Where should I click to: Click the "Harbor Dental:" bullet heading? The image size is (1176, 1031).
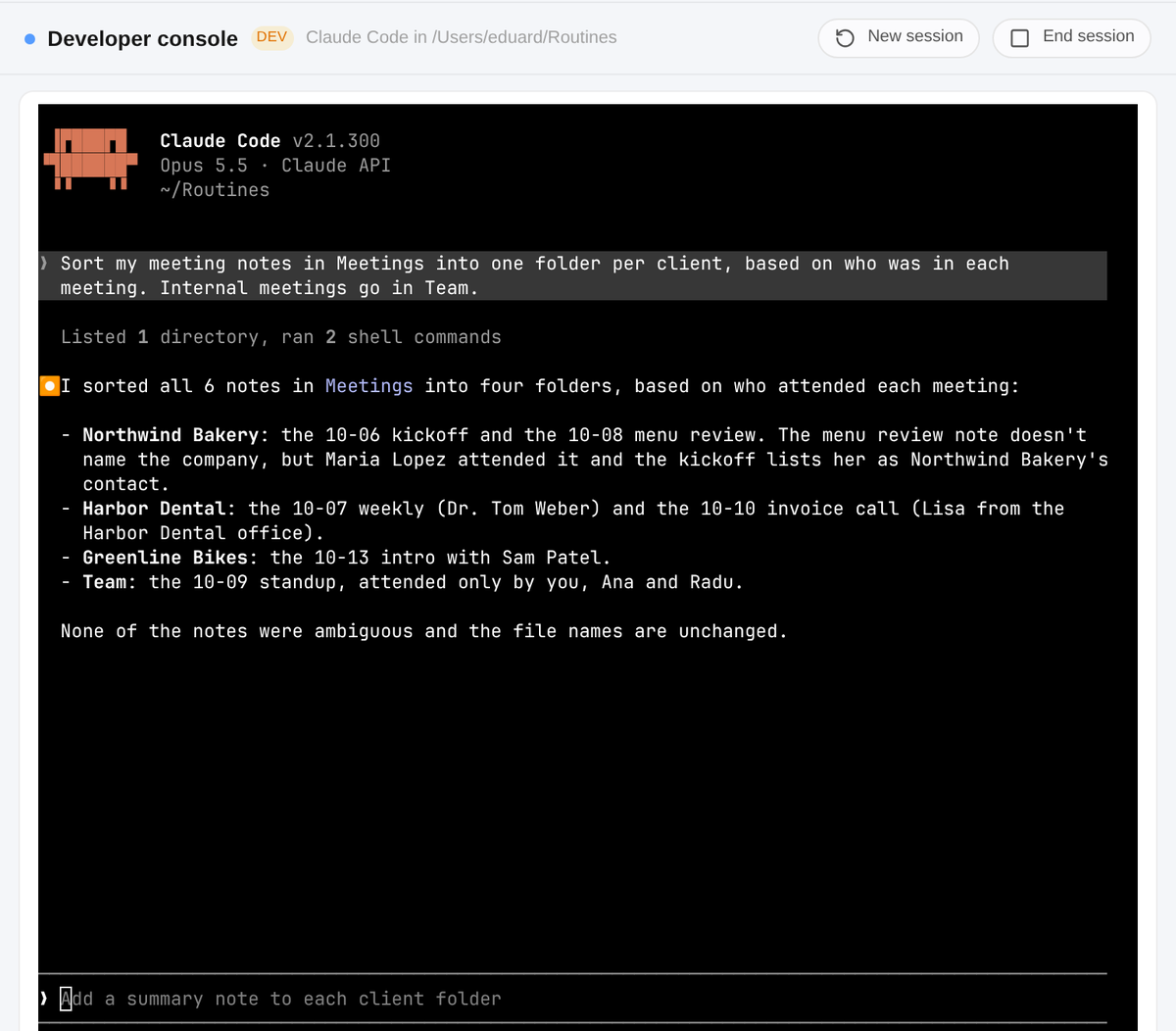(x=159, y=509)
